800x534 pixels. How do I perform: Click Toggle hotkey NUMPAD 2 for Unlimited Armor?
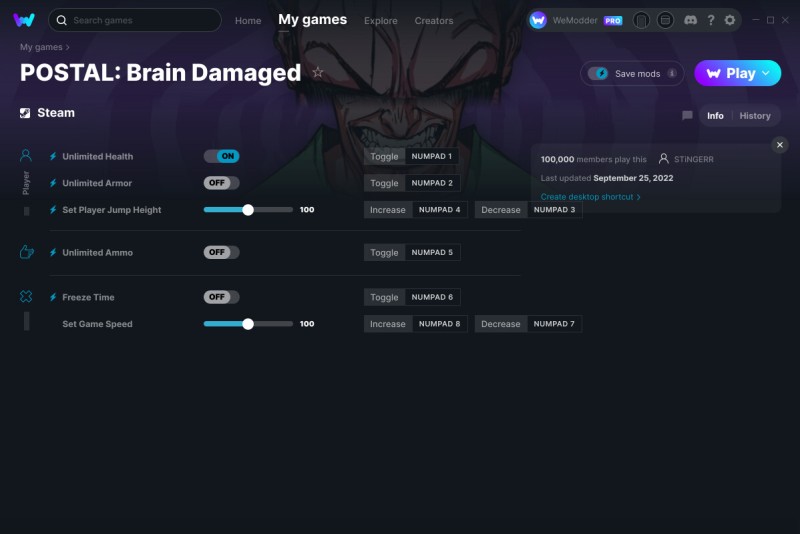pyautogui.click(x=412, y=183)
